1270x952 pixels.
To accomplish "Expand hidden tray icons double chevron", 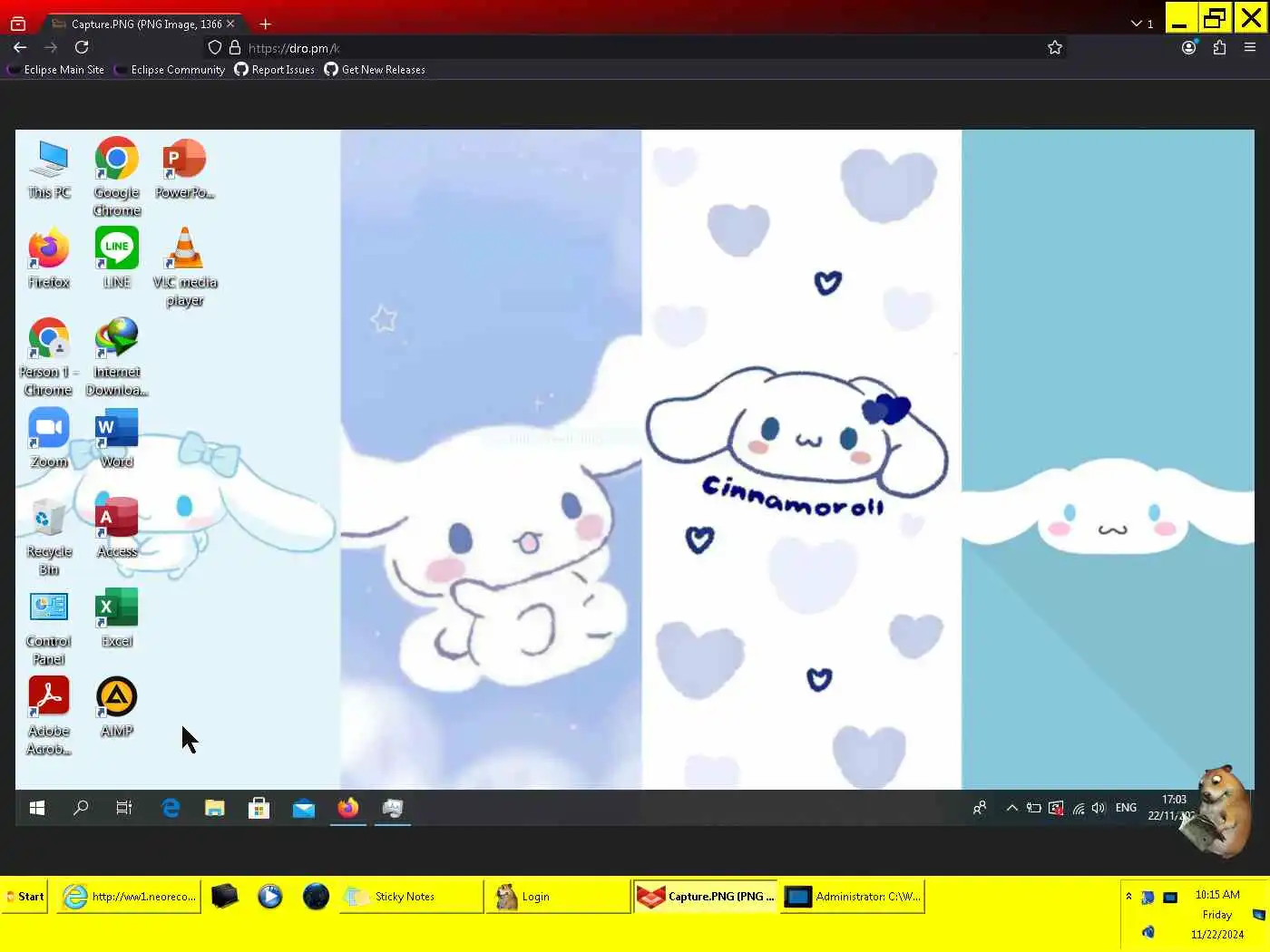I will point(1128,897).
